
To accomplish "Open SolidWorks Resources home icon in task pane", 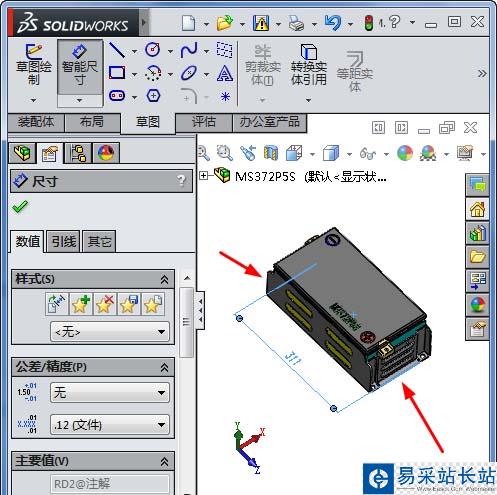I will pos(477,209).
